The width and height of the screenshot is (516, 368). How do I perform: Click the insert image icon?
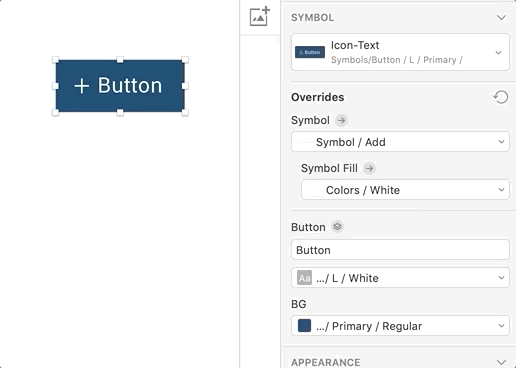click(260, 16)
